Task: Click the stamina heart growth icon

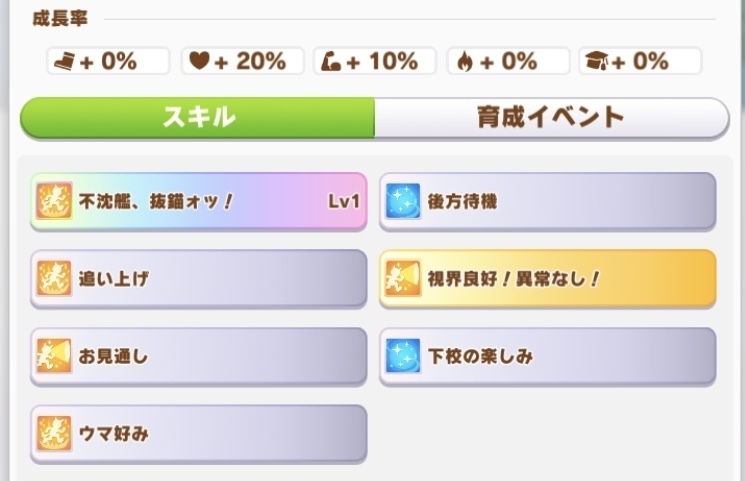Action: 198,61
